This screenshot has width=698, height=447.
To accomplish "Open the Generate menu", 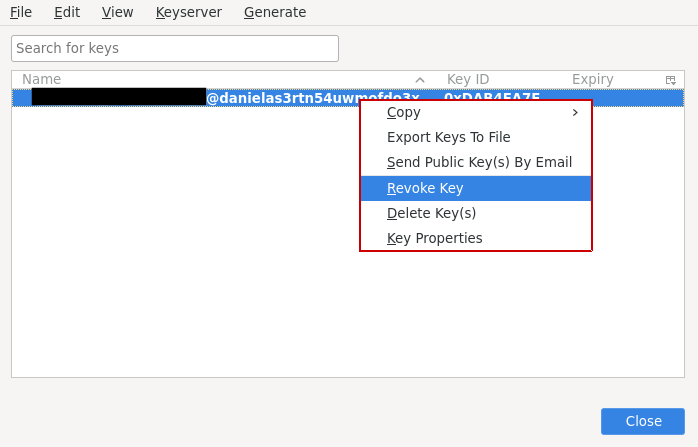I will point(275,12).
